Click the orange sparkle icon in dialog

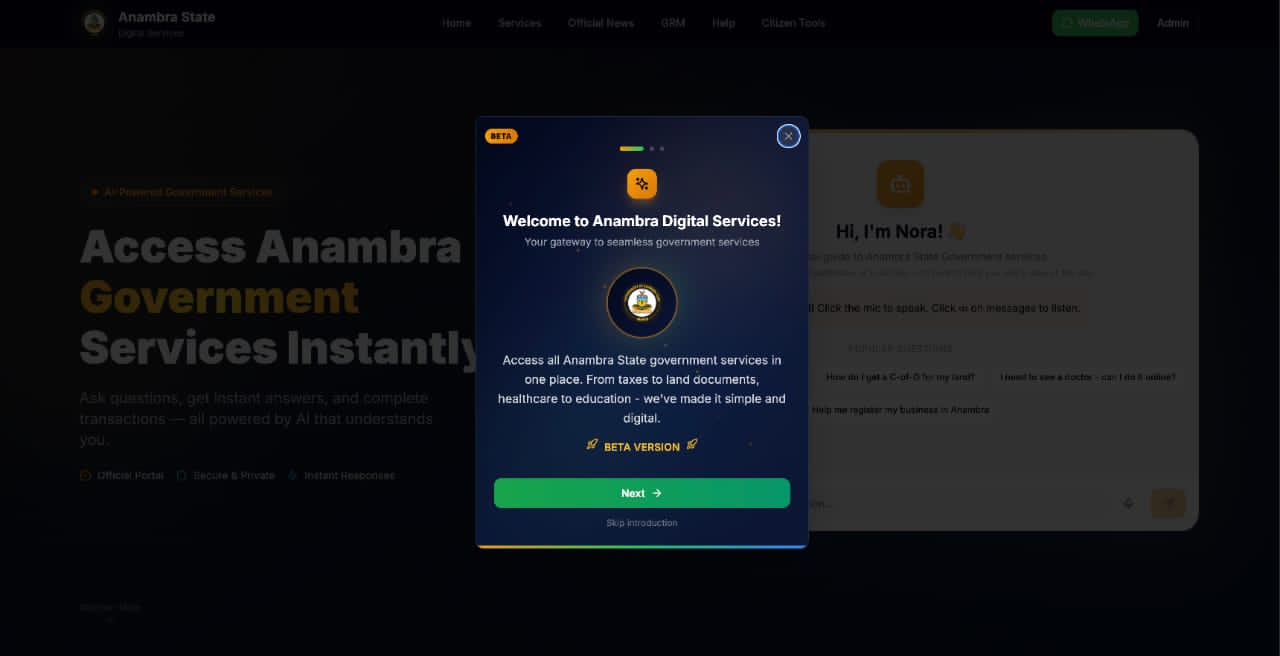click(x=642, y=184)
